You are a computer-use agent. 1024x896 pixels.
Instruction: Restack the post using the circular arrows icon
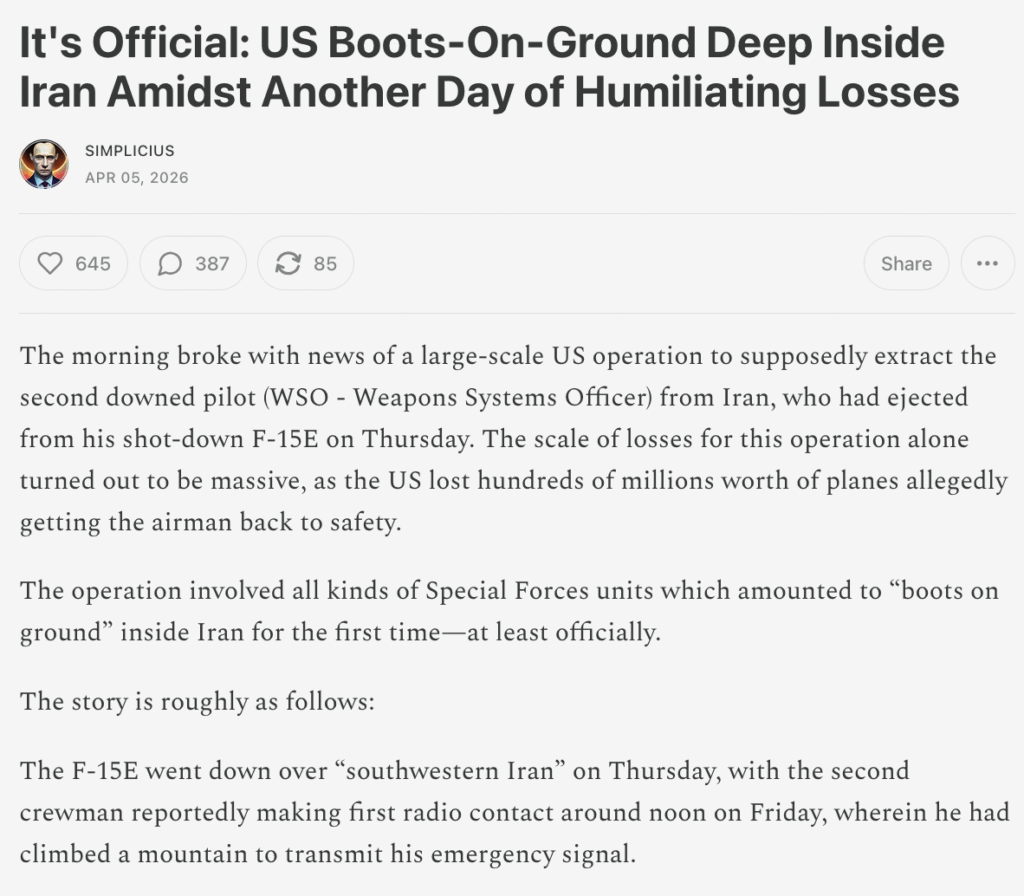[x=288, y=264]
